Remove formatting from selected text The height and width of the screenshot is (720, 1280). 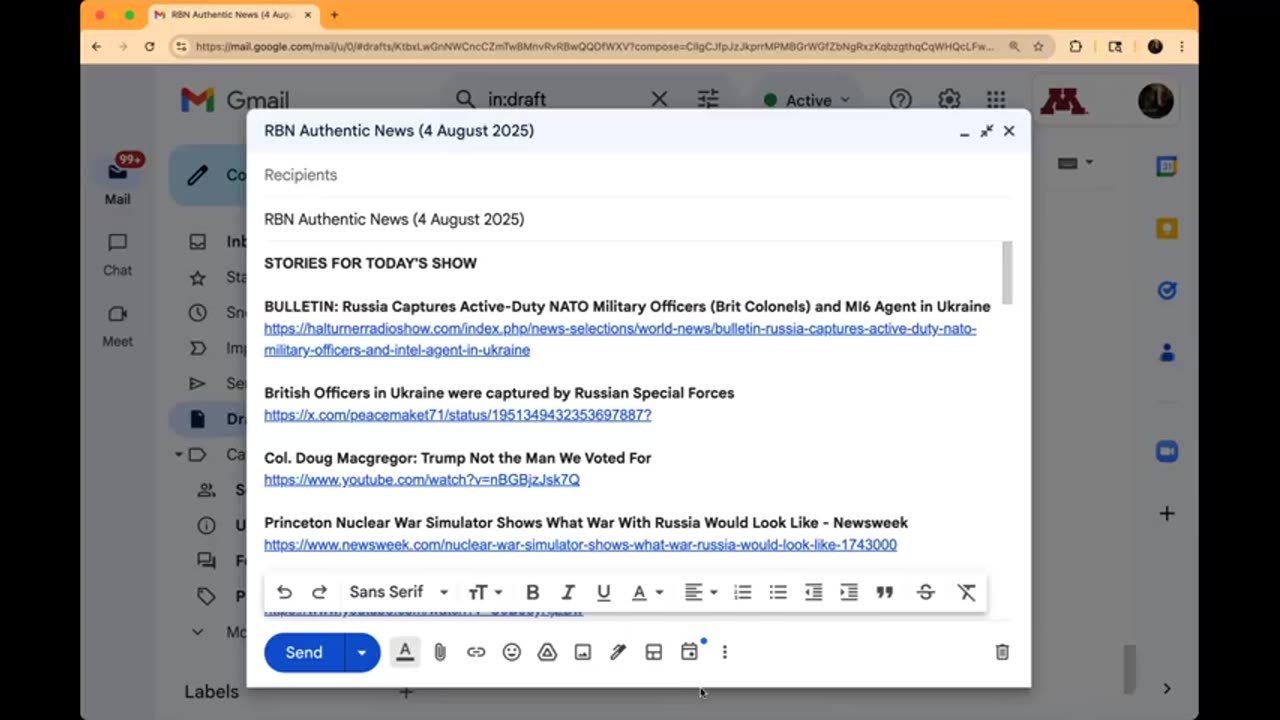click(966, 592)
